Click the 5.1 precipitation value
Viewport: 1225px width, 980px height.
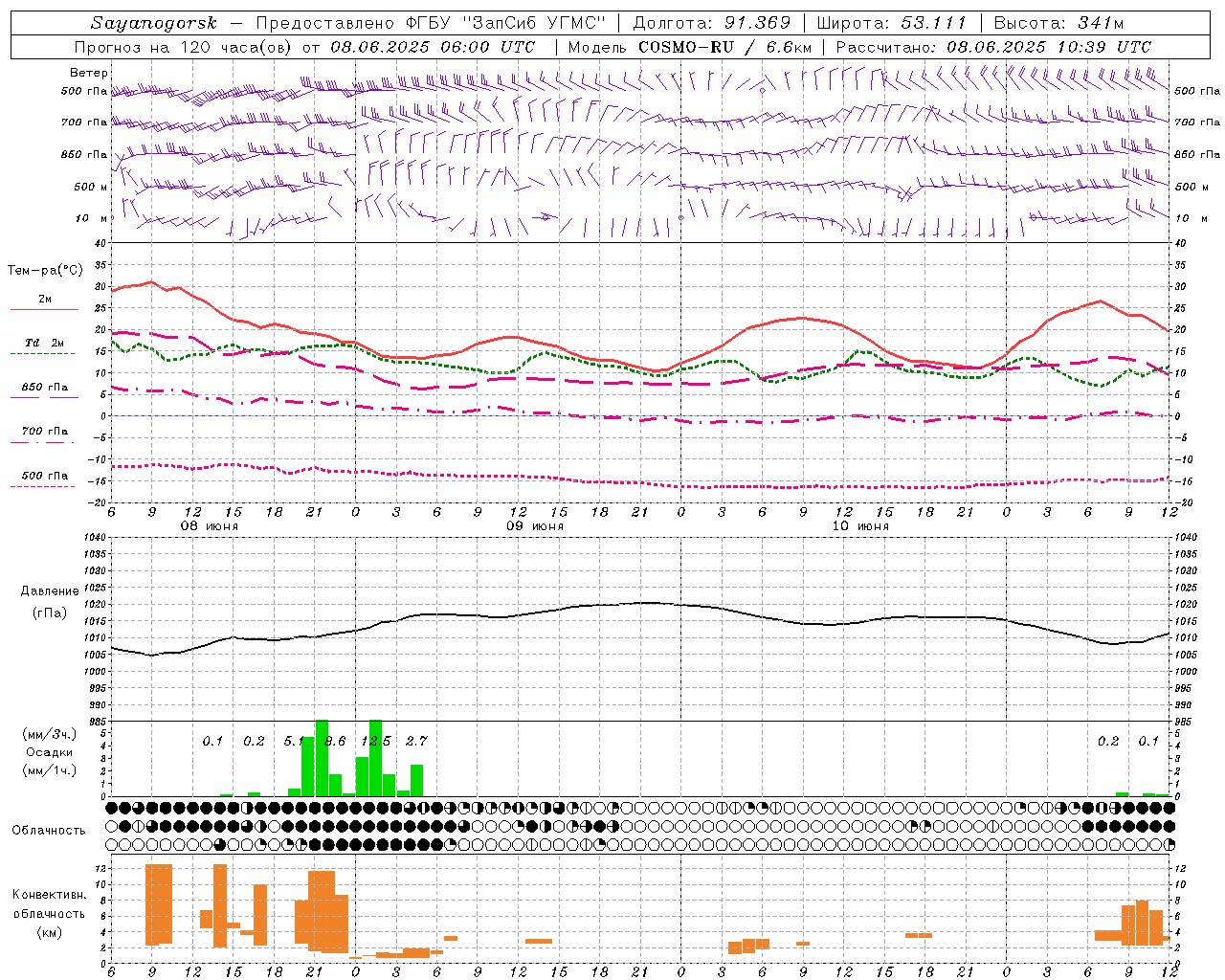pyautogui.click(x=294, y=741)
